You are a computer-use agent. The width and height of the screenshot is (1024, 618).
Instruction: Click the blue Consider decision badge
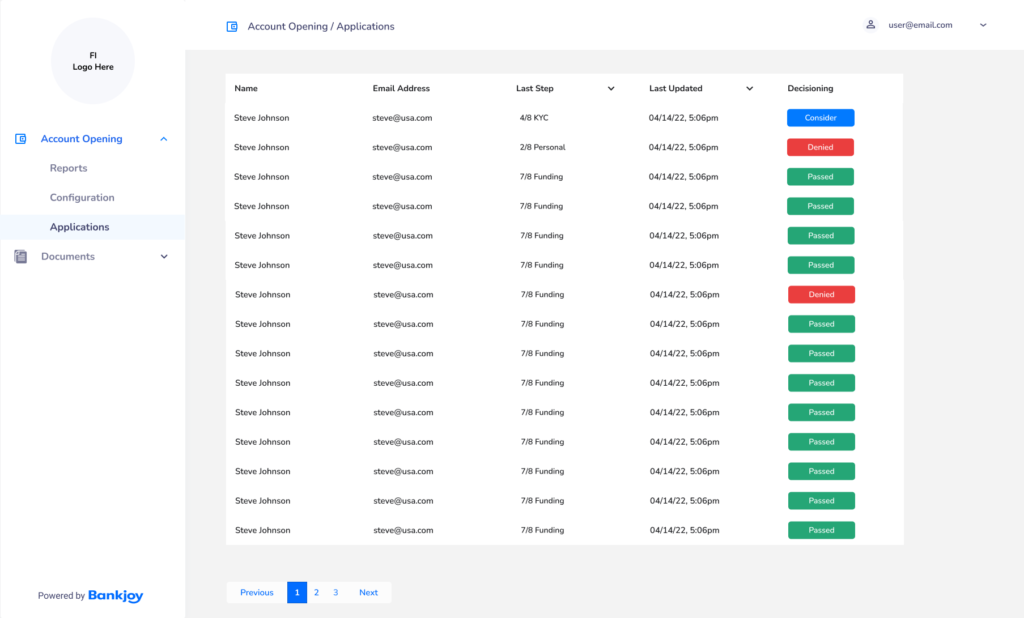tap(820, 118)
